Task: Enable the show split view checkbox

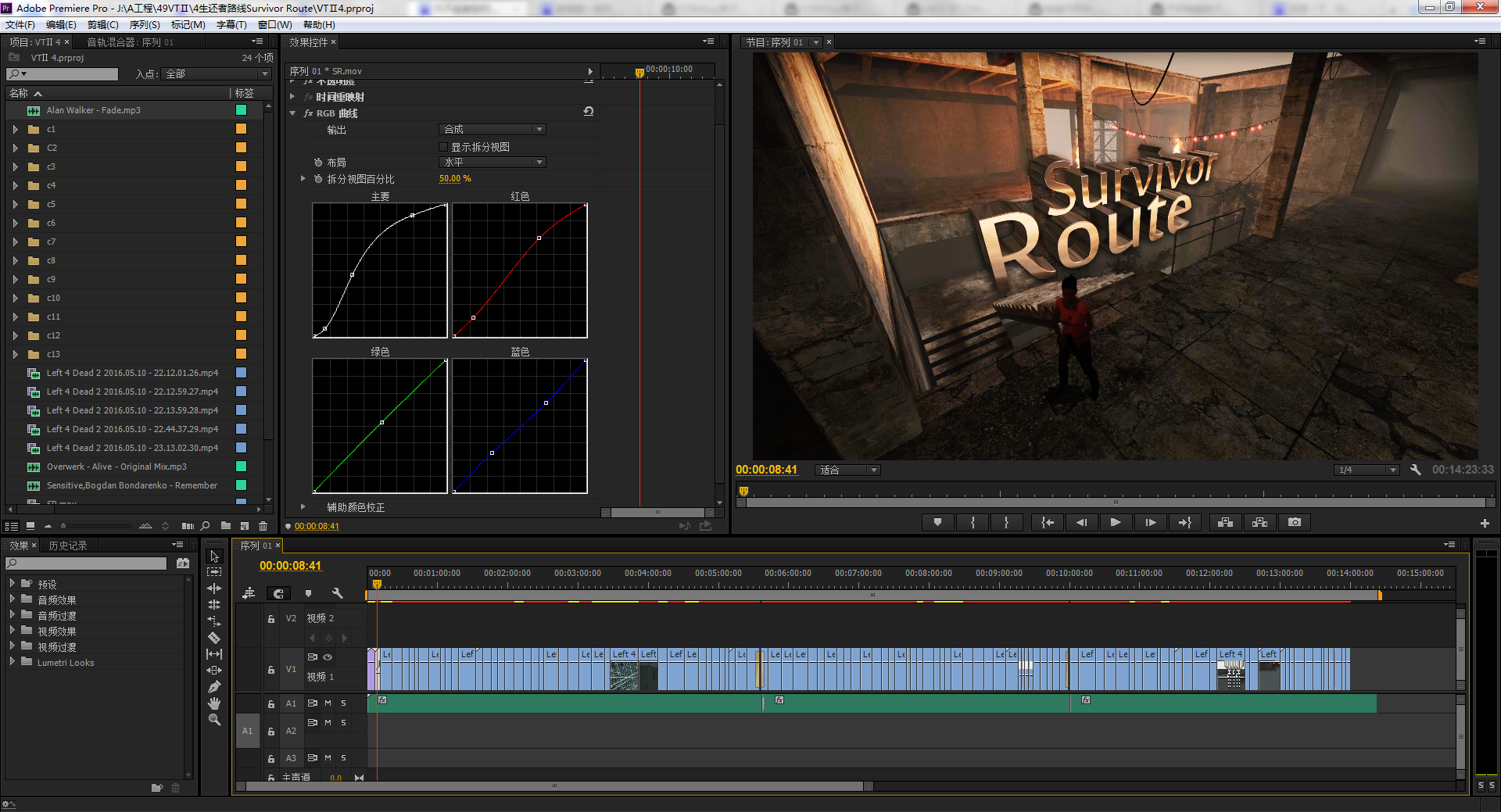Action: pyautogui.click(x=443, y=147)
